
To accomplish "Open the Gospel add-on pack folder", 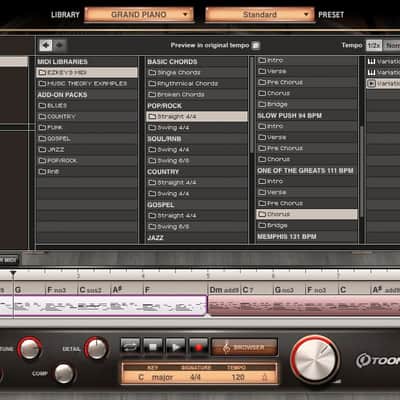I will tap(87, 139).
